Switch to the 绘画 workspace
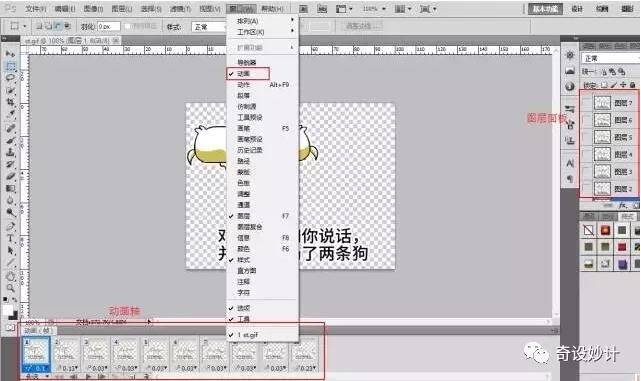Image resolution: width=641 pixels, height=381 pixels. [602, 9]
